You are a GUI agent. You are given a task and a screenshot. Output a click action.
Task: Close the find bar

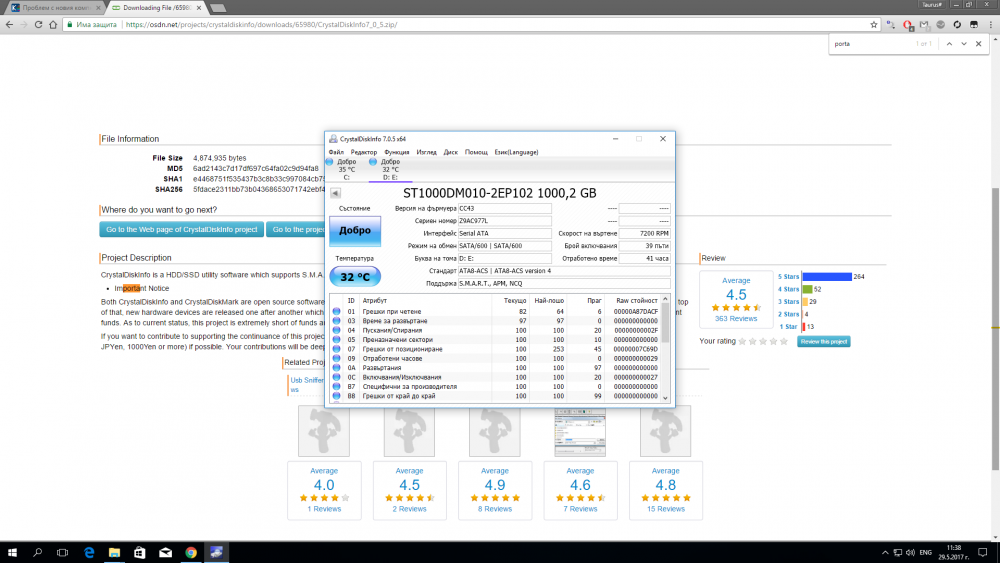978,44
